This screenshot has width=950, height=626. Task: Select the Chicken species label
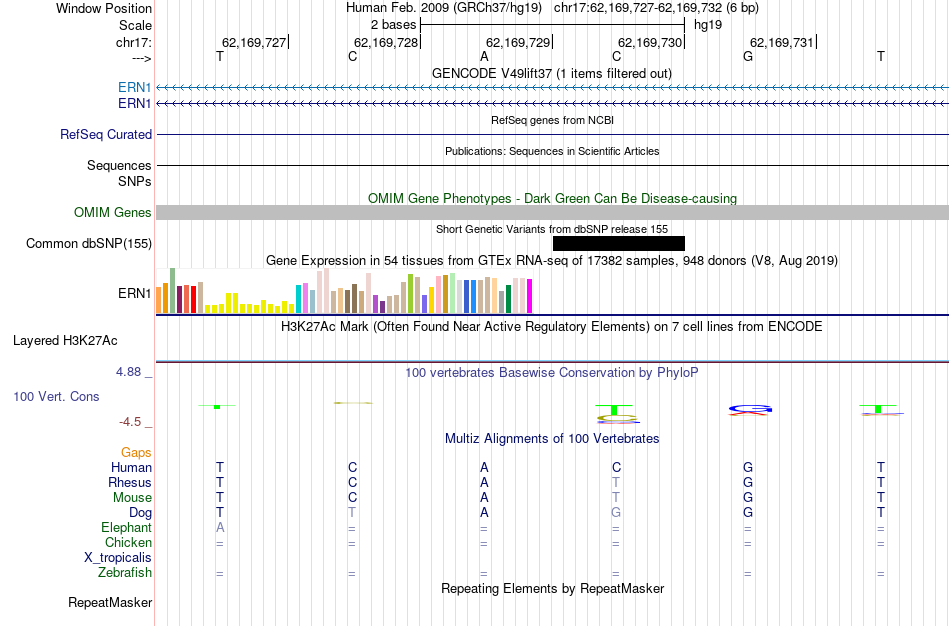tap(128, 542)
